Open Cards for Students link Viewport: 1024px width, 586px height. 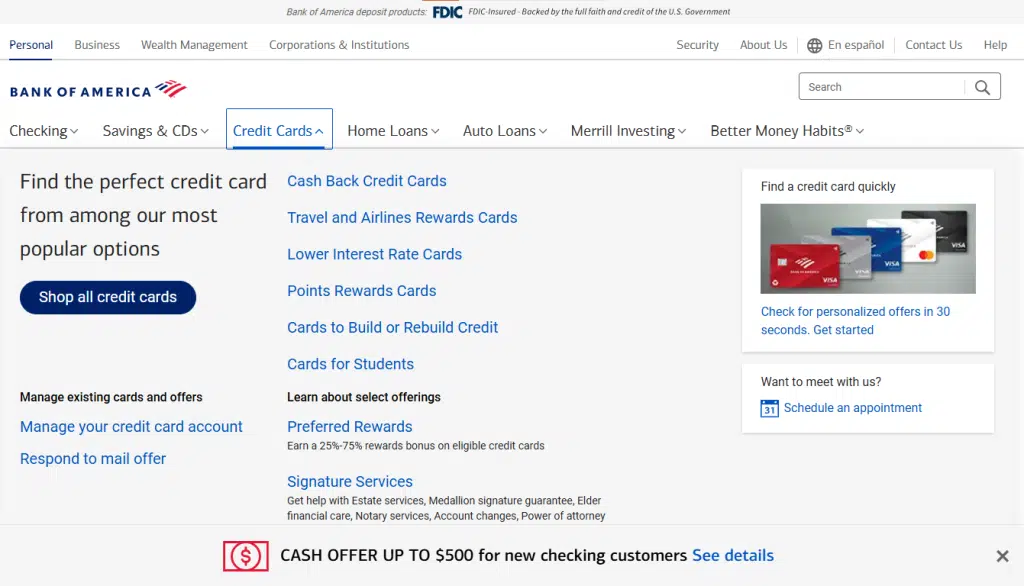coord(351,364)
